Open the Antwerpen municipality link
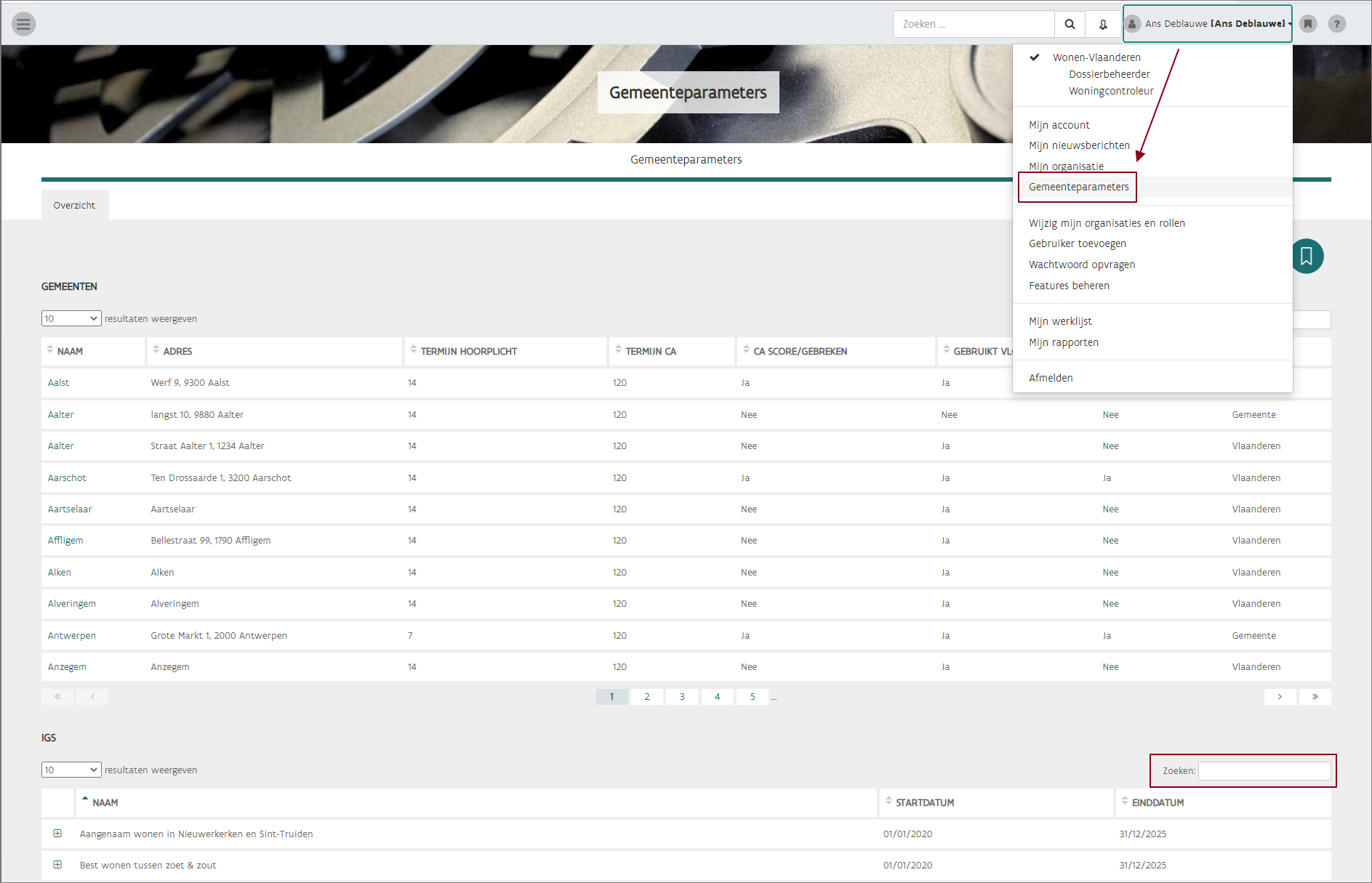The image size is (1372, 883). click(x=71, y=635)
